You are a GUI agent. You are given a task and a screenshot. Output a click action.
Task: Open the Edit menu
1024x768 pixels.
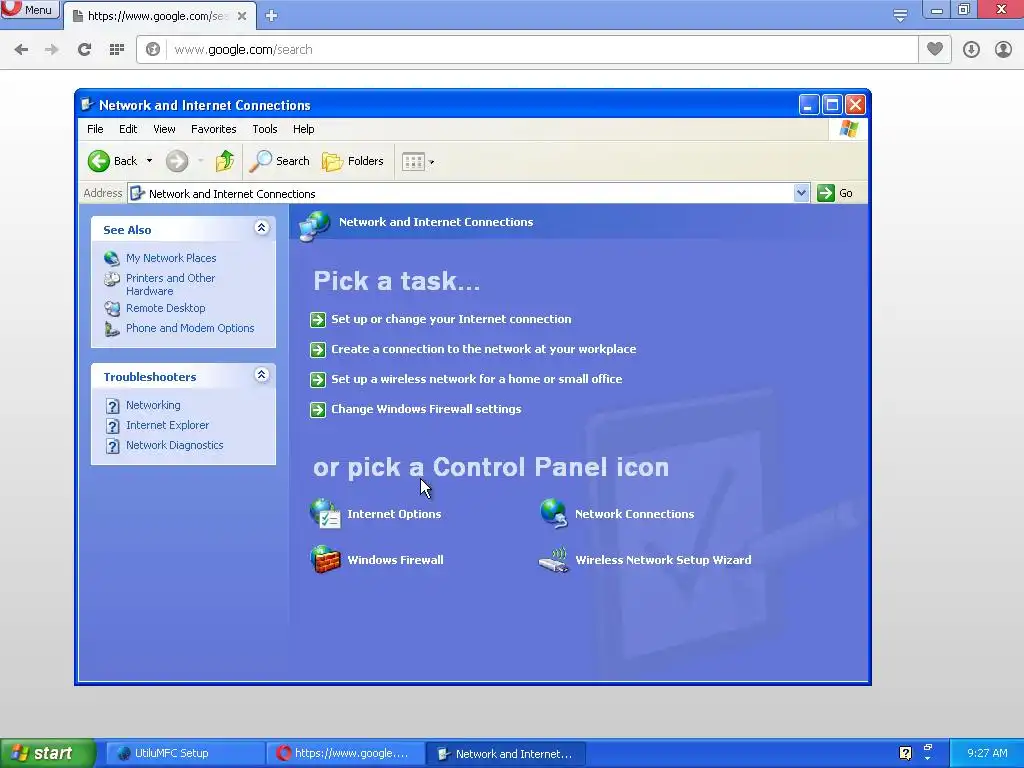pyautogui.click(x=128, y=129)
